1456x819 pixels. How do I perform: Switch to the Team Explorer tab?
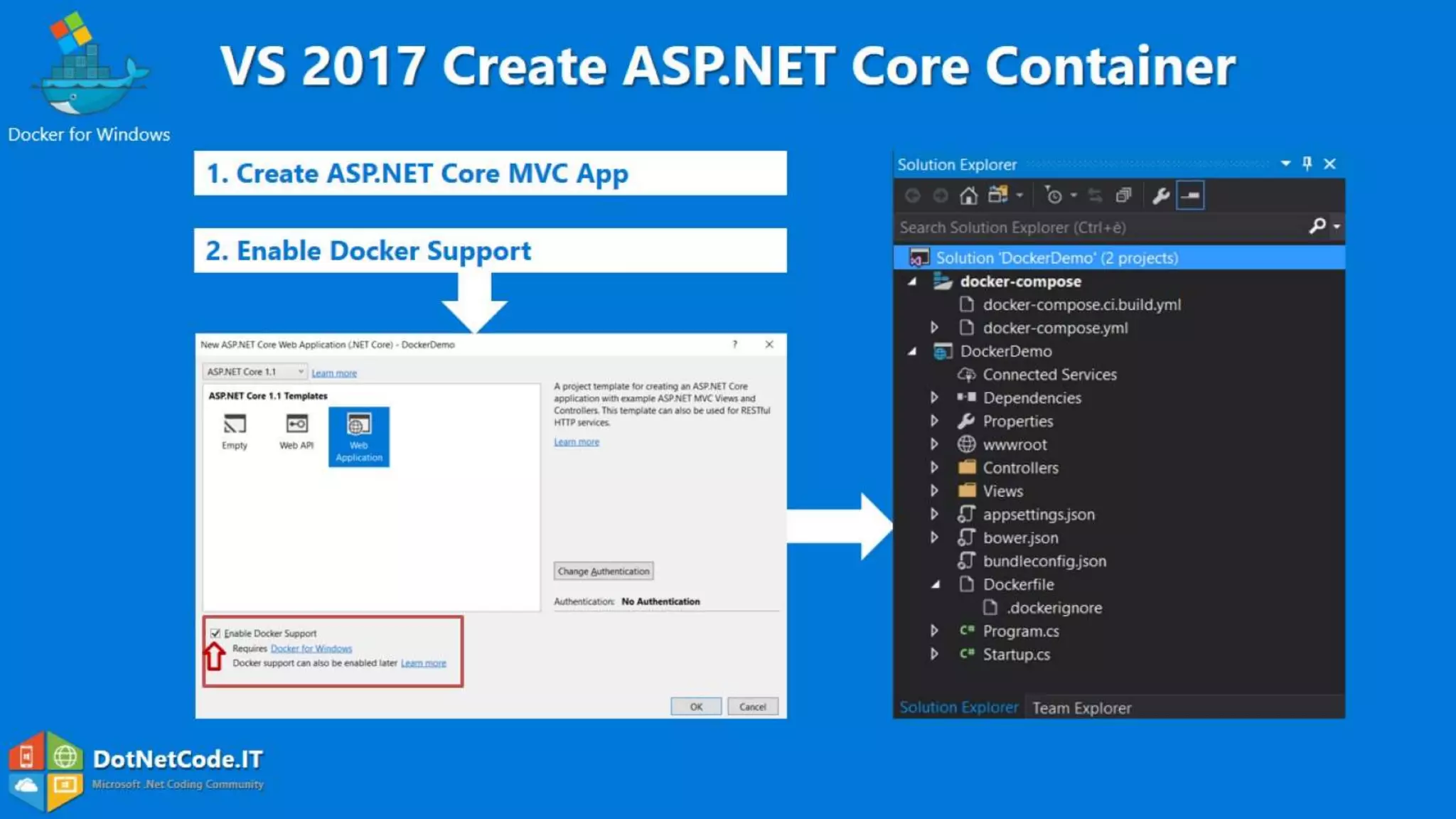point(1081,708)
